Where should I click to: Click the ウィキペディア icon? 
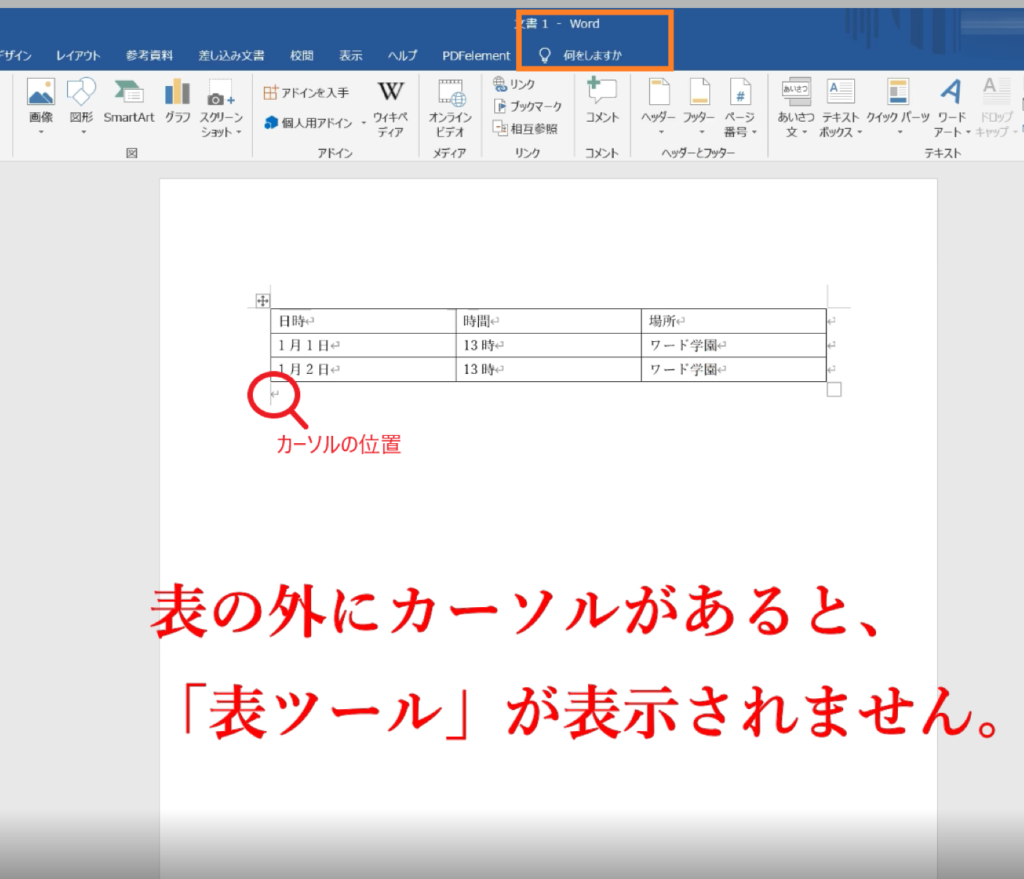pos(390,106)
